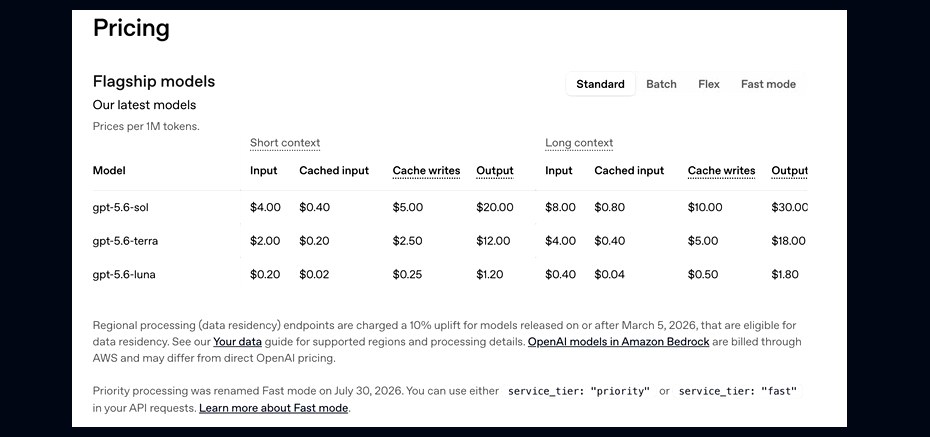930x437 pixels.
Task: Click the service_tier: "fast" code snippet
Action: coord(738,391)
